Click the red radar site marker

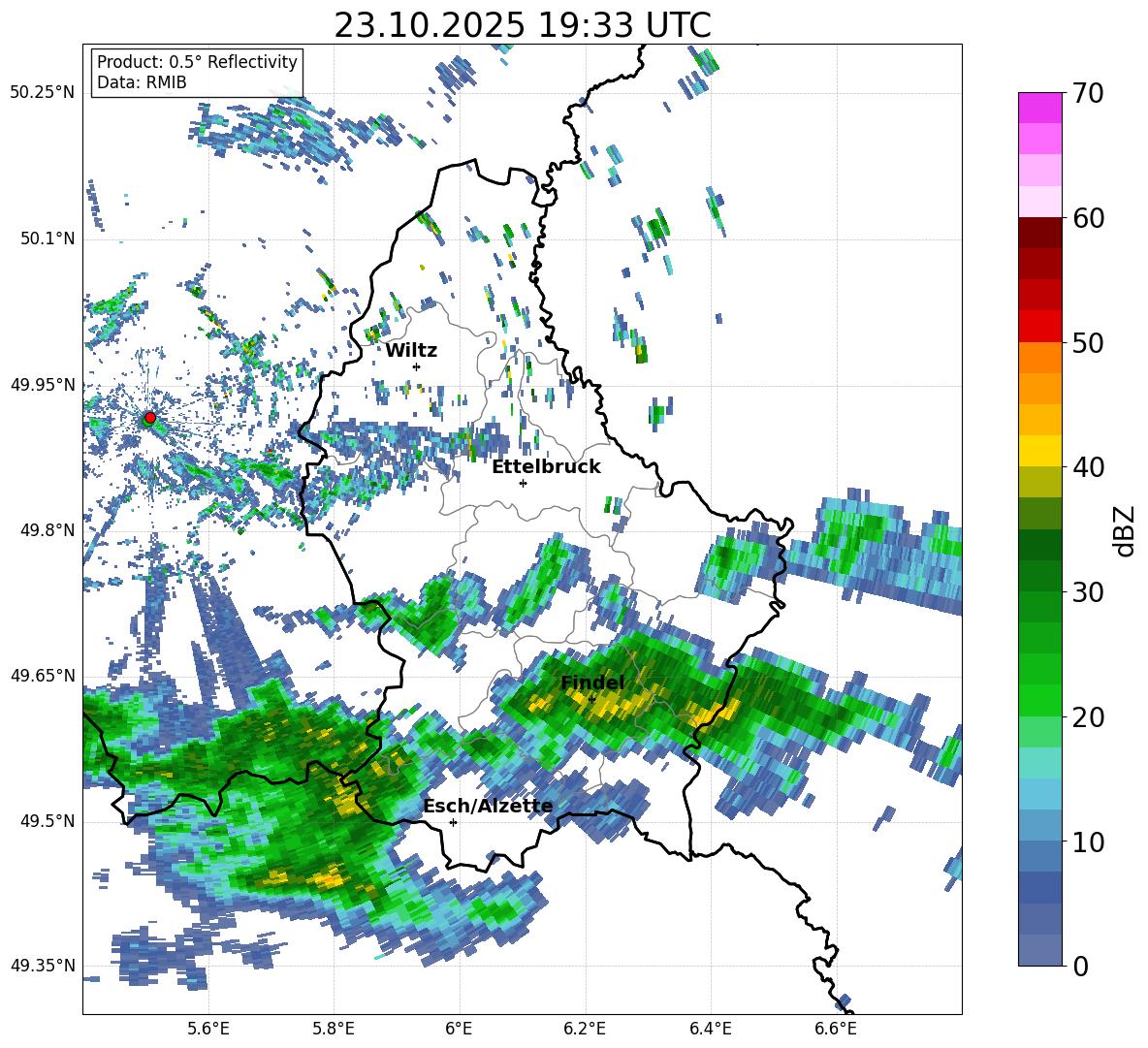tap(150, 417)
